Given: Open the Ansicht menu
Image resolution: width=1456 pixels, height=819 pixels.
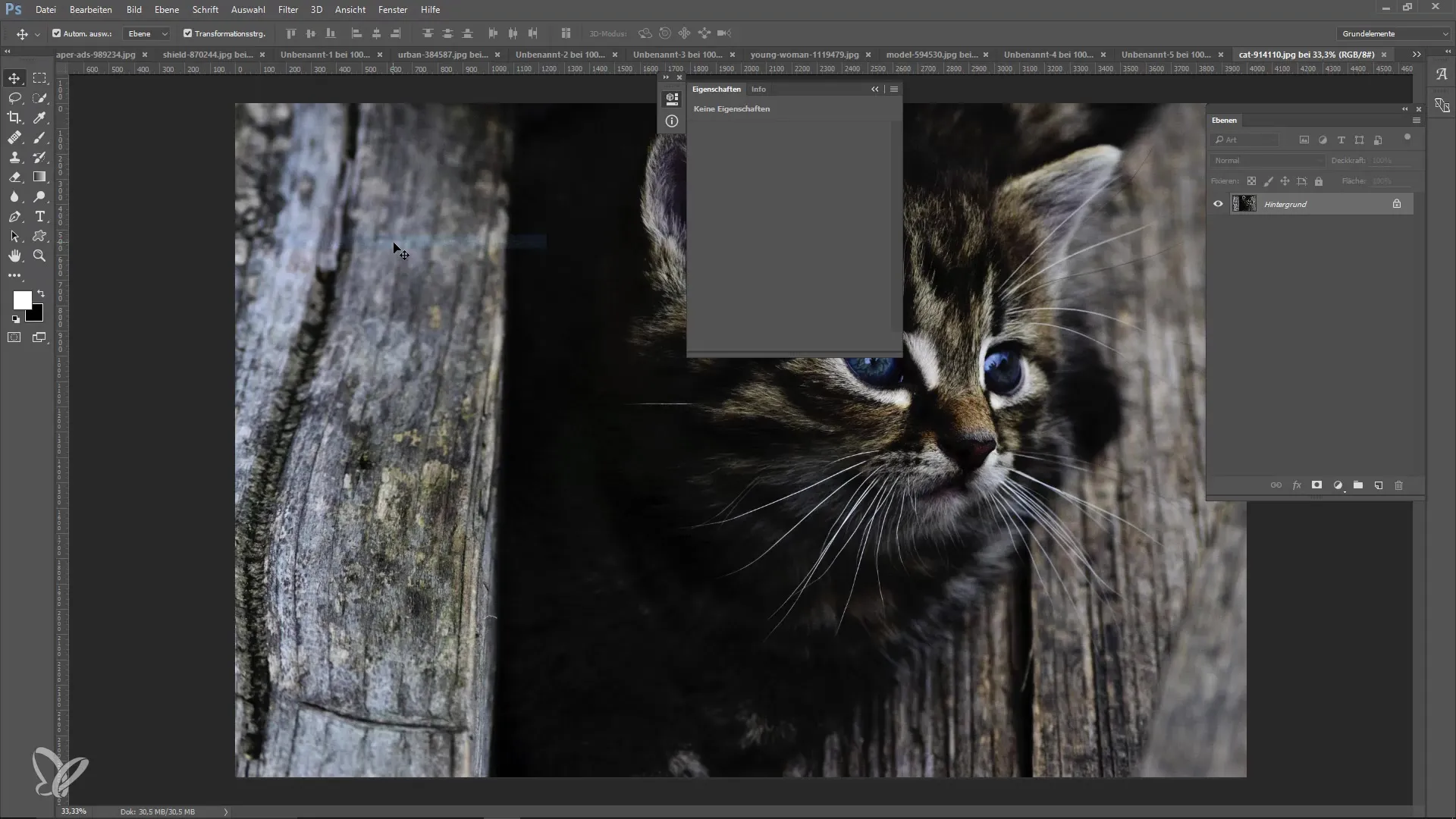Looking at the screenshot, I should 350,10.
